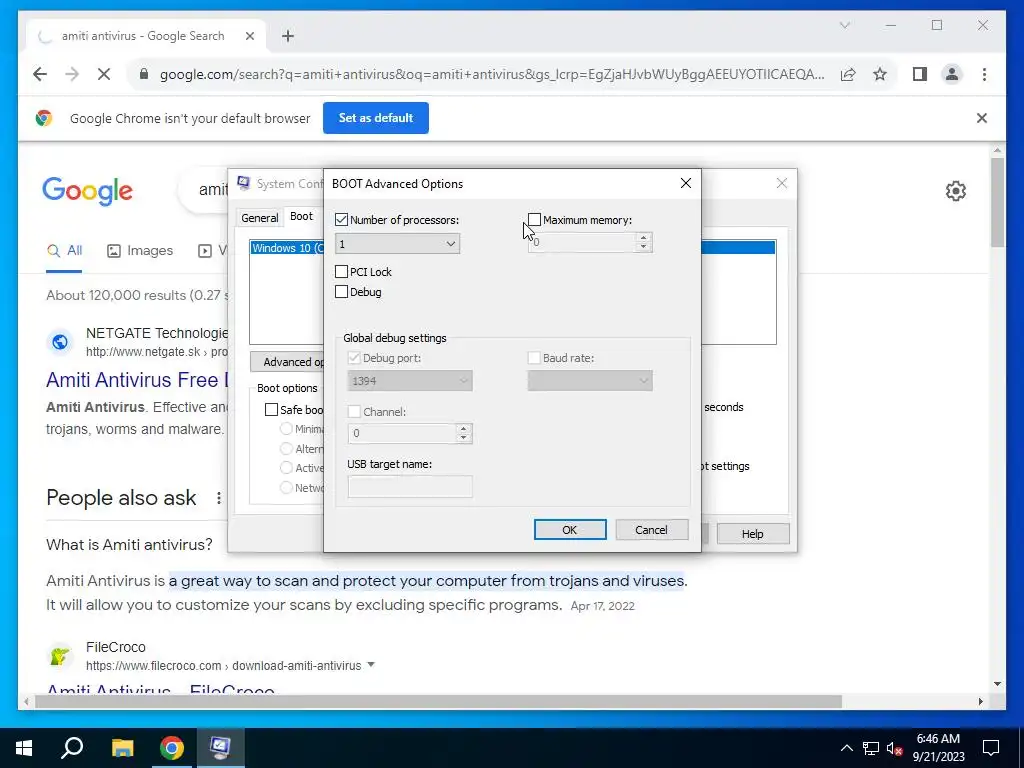Open Google search settings gear
Screen dimensions: 1024x768
tap(955, 191)
